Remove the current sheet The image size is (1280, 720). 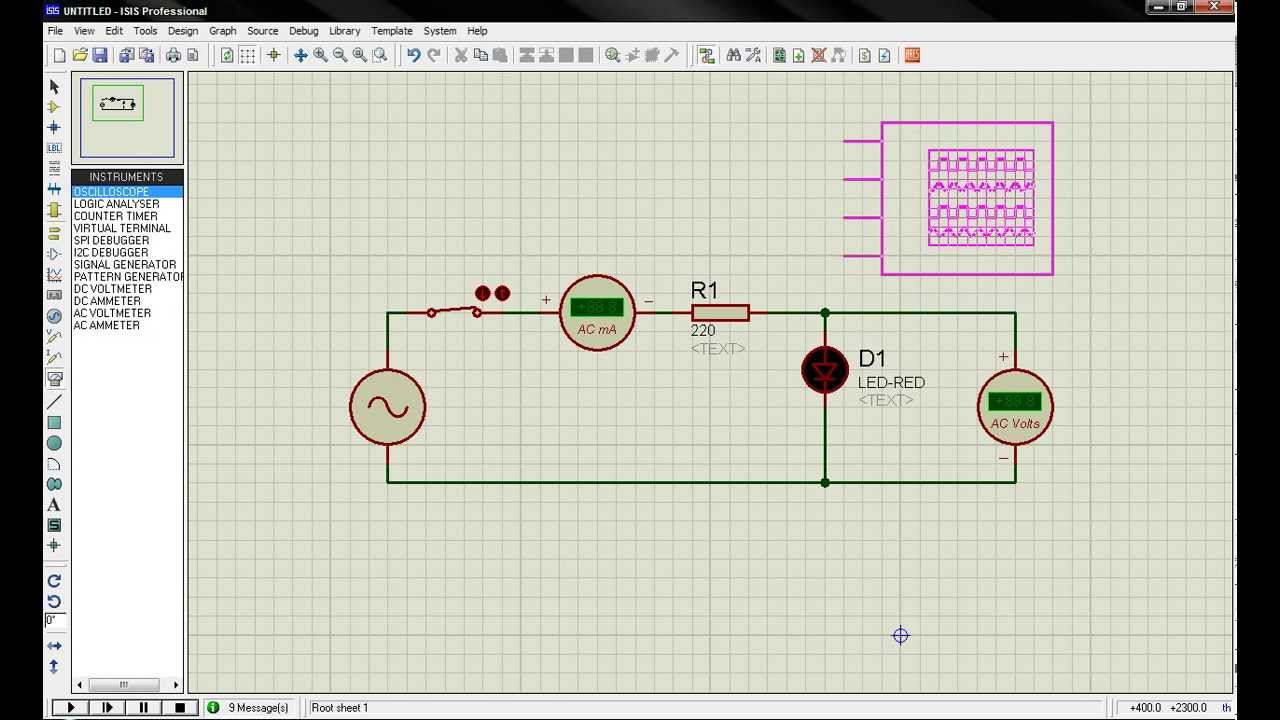pyautogui.click(x=818, y=55)
